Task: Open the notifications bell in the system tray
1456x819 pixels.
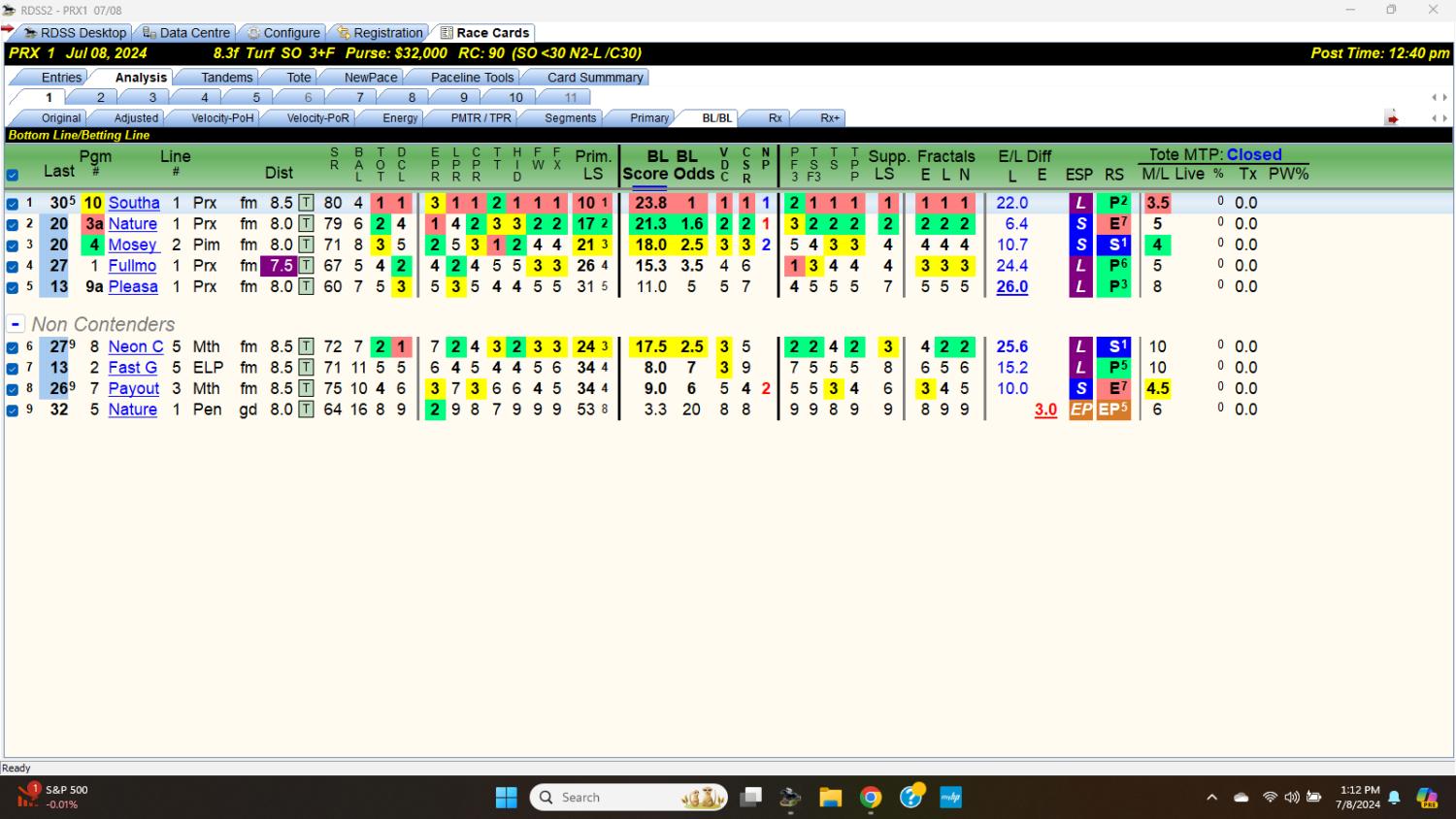Action: 1394,798
